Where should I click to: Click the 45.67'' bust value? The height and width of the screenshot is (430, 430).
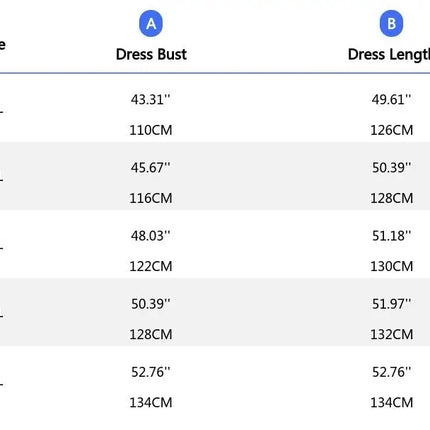[x=151, y=168]
